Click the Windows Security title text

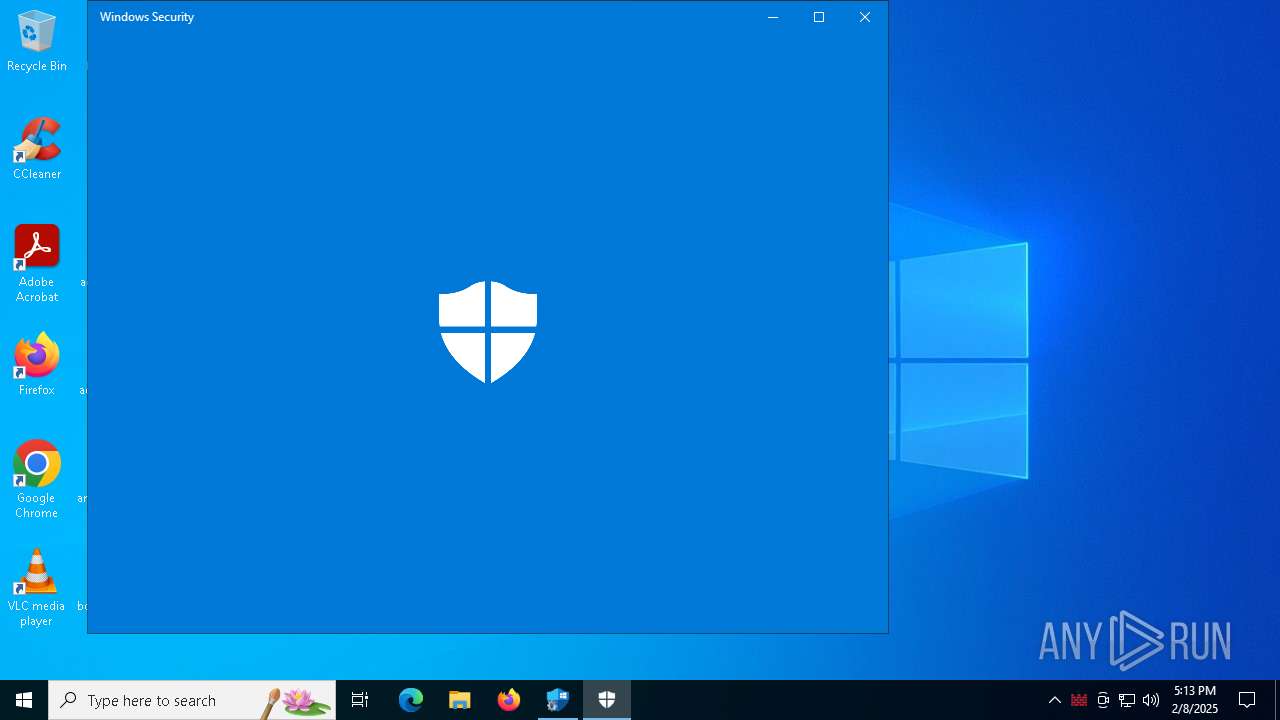click(x=147, y=17)
